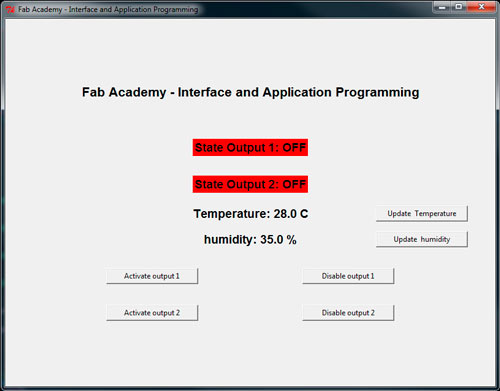
Task: Close the Fab Academy window
Action: coord(481,7)
